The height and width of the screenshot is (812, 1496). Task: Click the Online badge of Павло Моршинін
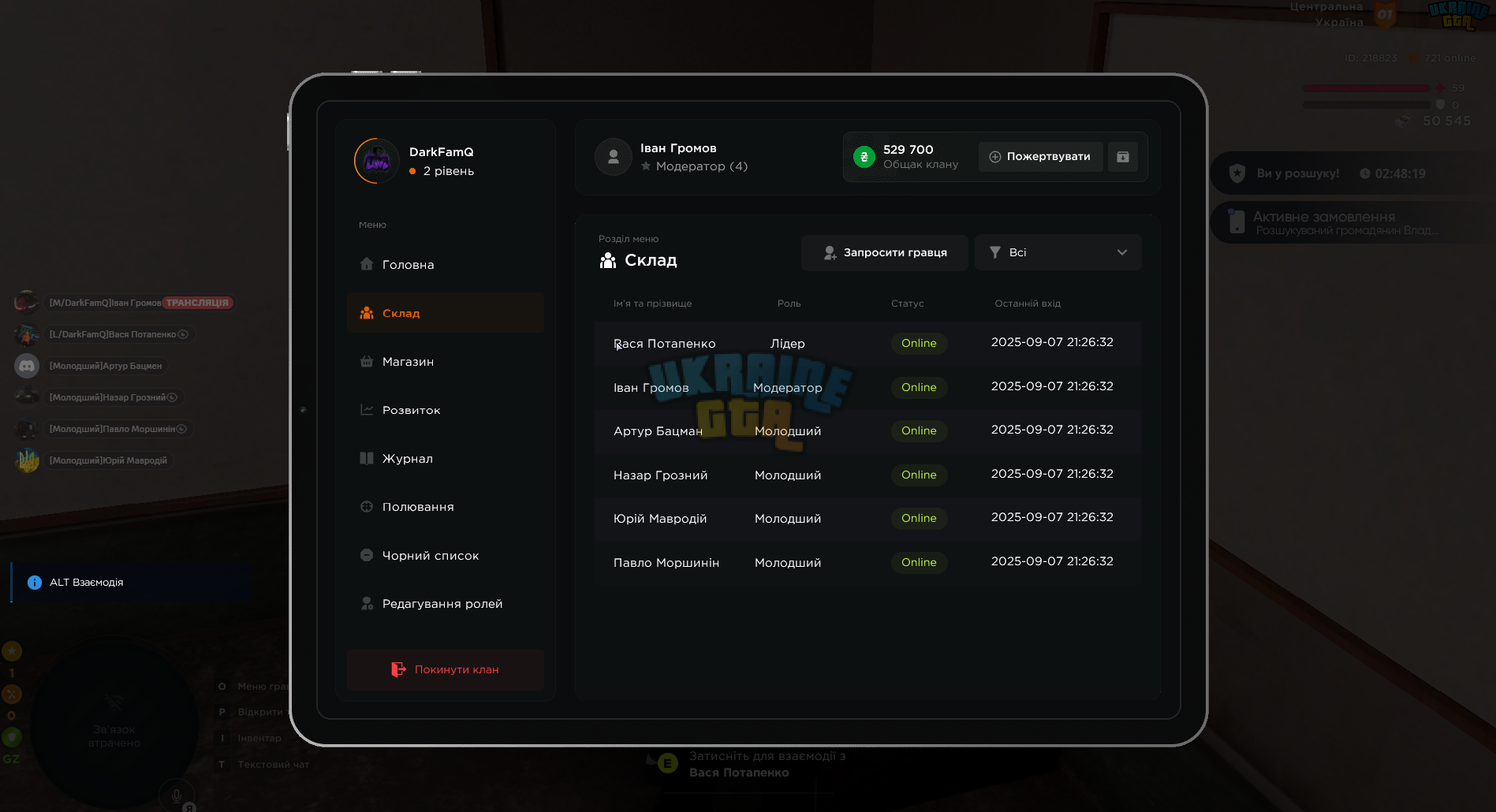point(919,562)
